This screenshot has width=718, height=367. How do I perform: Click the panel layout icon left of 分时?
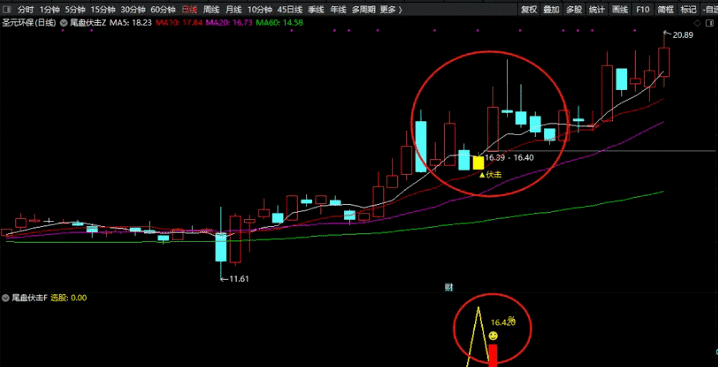pos(6,9)
